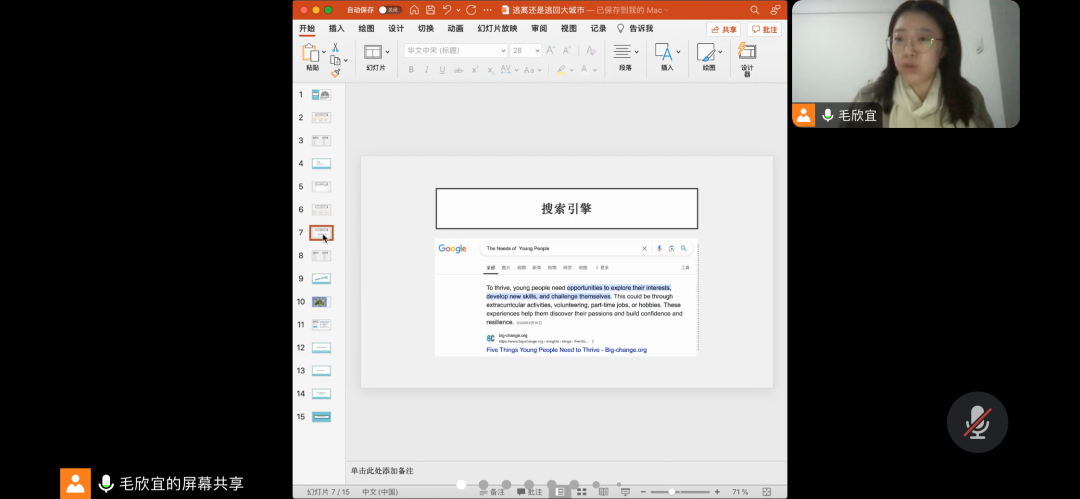Open the font name dropdown
1080x499 pixels.
pos(502,50)
